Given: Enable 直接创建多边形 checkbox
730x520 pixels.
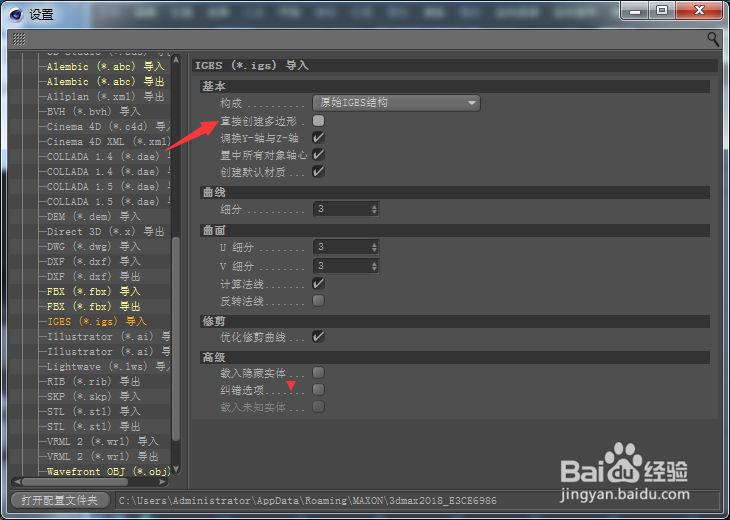Looking at the screenshot, I should [318, 121].
